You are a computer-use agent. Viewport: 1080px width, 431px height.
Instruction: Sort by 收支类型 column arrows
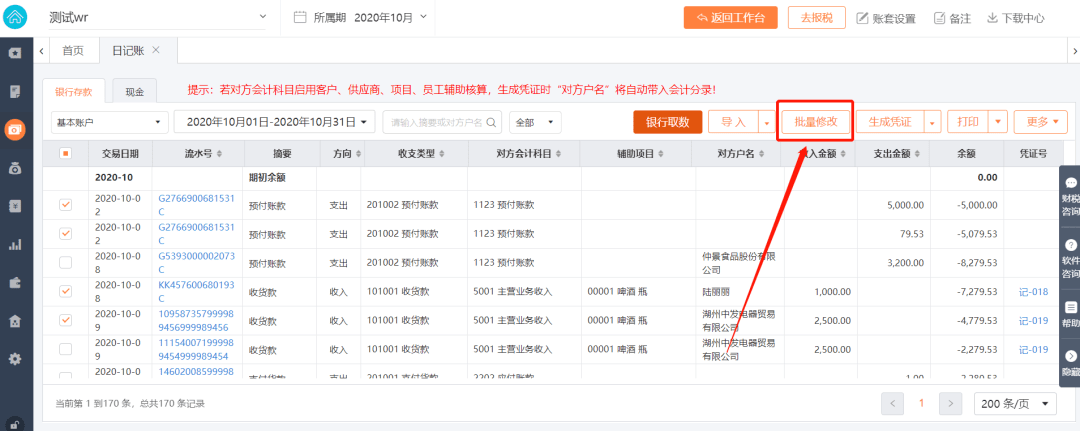point(441,154)
